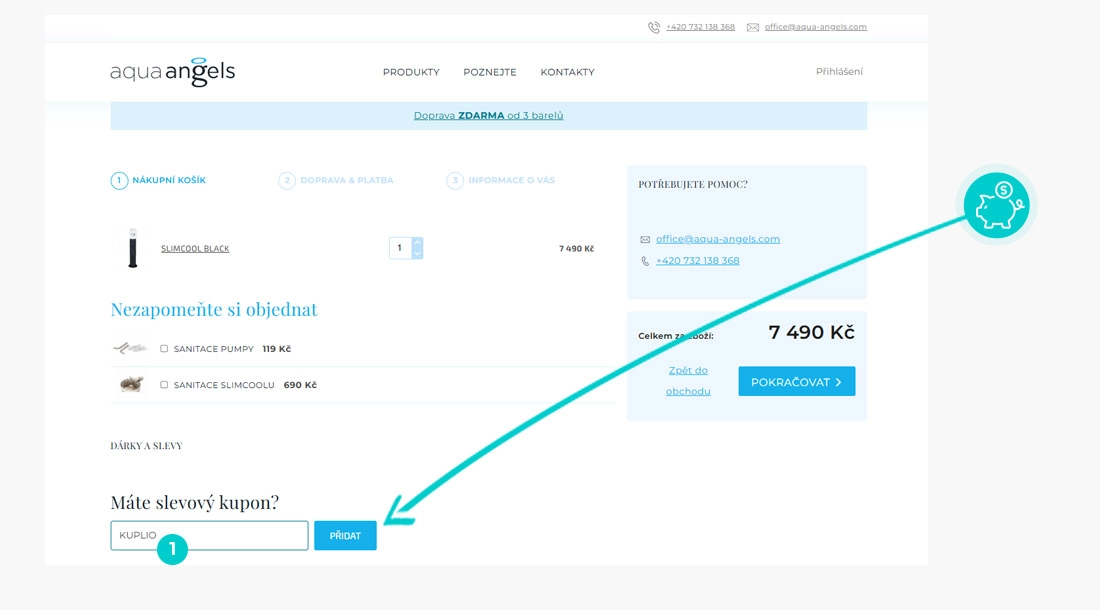This screenshot has width=1100, height=610.
Task: Click the 690 Kč price text
Action: tap(300, 385)
